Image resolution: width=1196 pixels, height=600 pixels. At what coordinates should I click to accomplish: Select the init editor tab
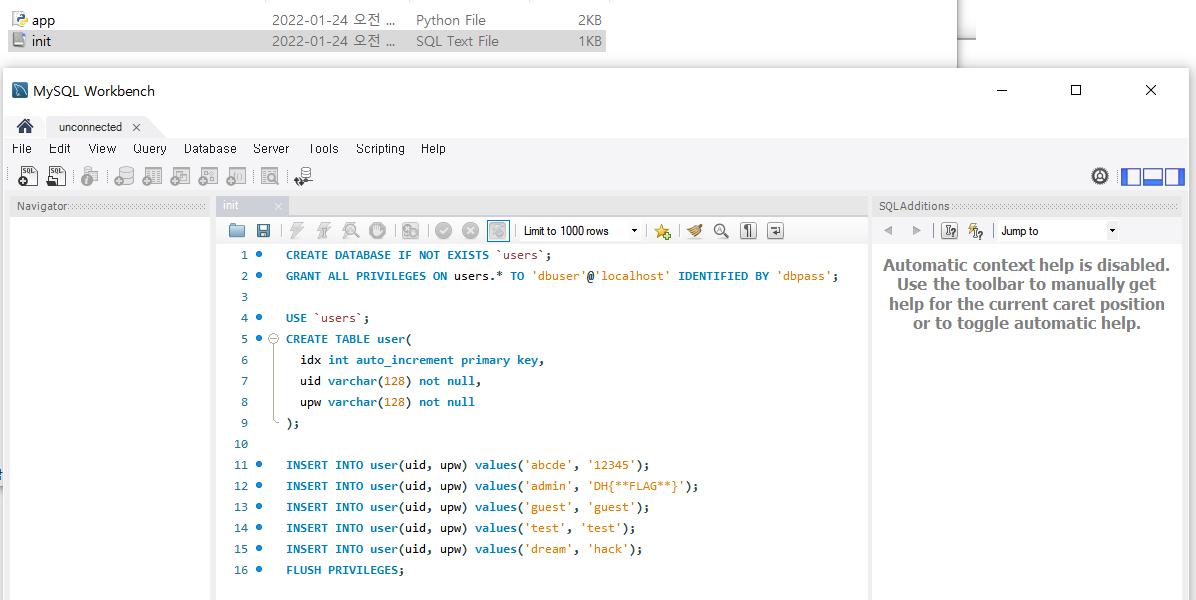[x=231, y=205]
